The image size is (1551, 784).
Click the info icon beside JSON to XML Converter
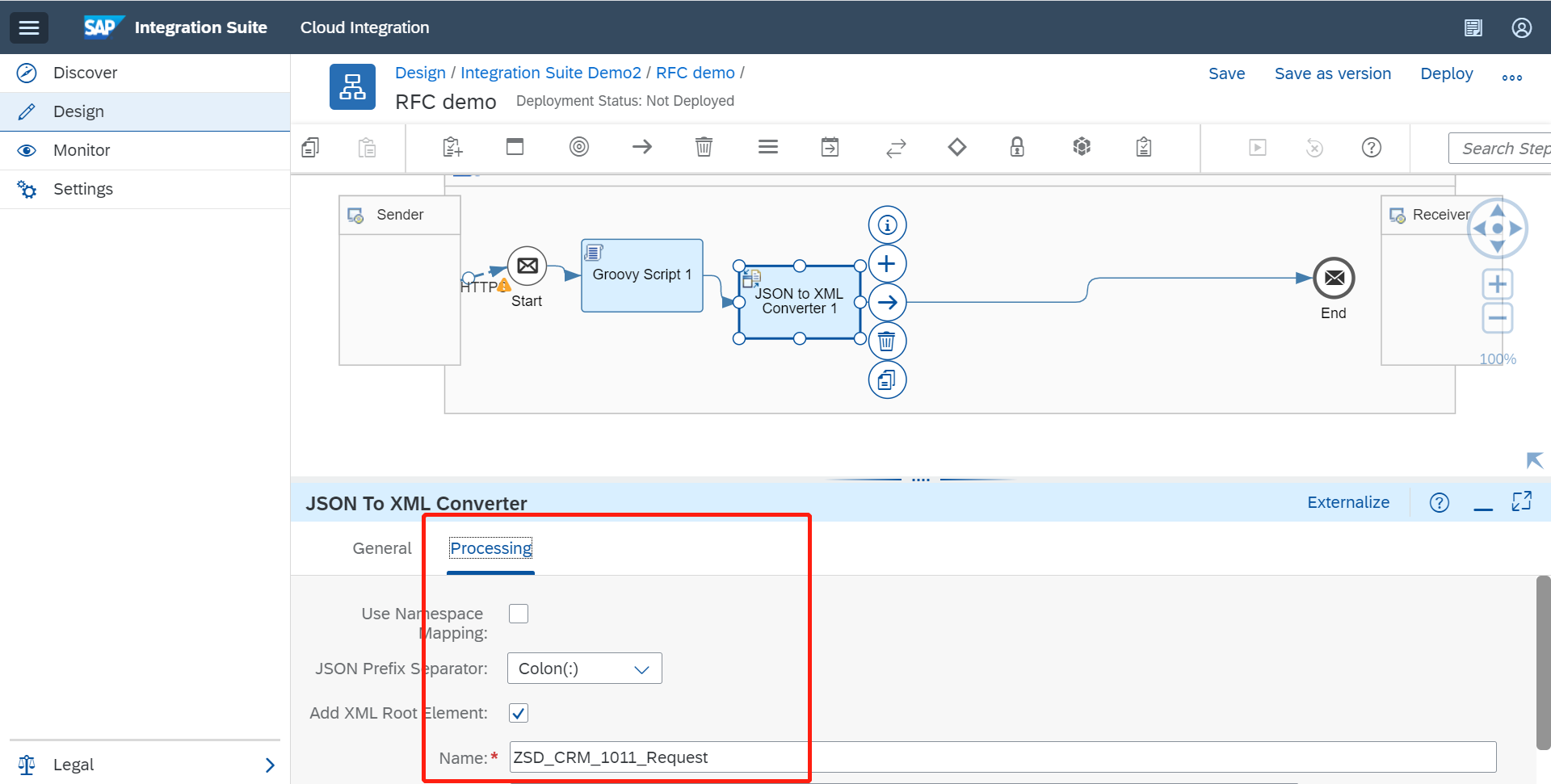tap(887, 224)
